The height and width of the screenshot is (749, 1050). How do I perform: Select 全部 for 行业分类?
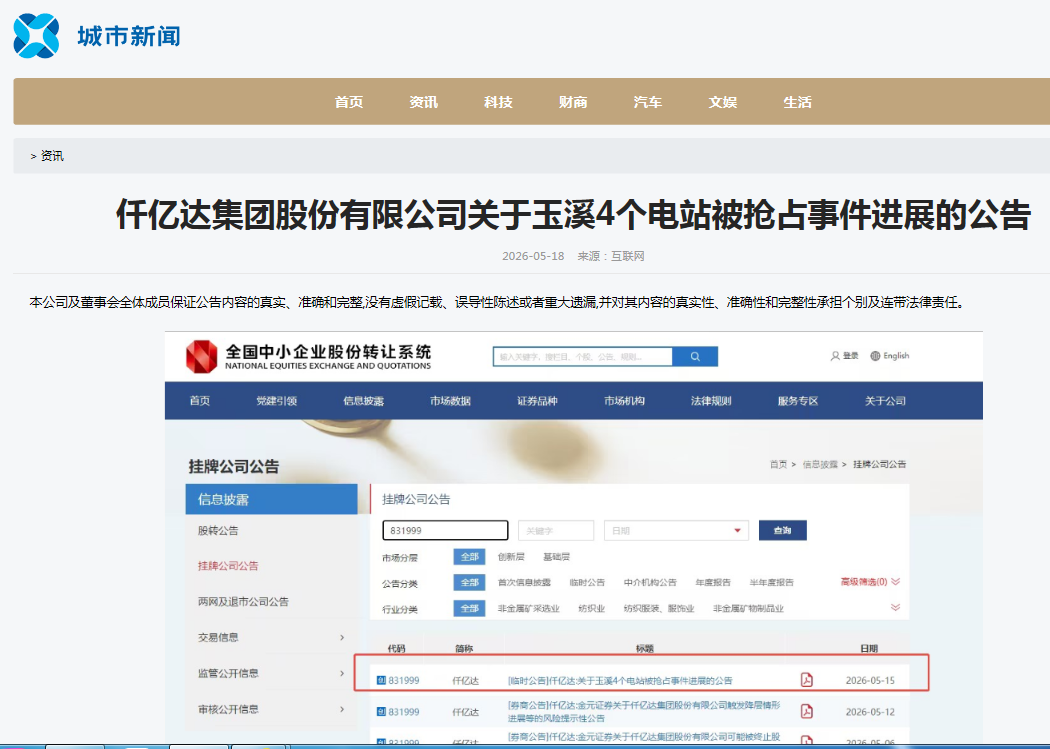pos(469,608)
